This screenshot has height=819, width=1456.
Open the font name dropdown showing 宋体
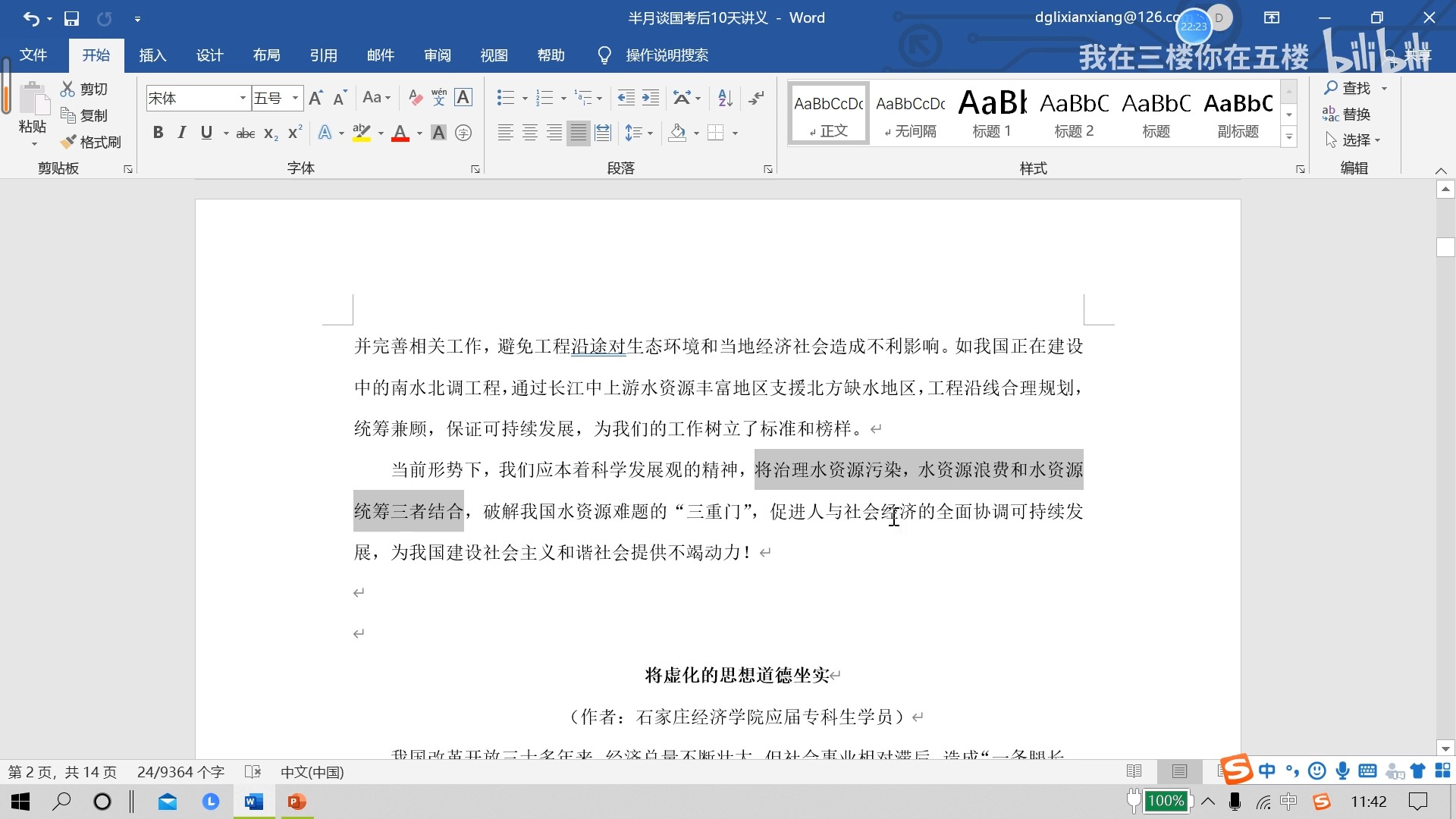pyautogui.click(x=243, y=98)
